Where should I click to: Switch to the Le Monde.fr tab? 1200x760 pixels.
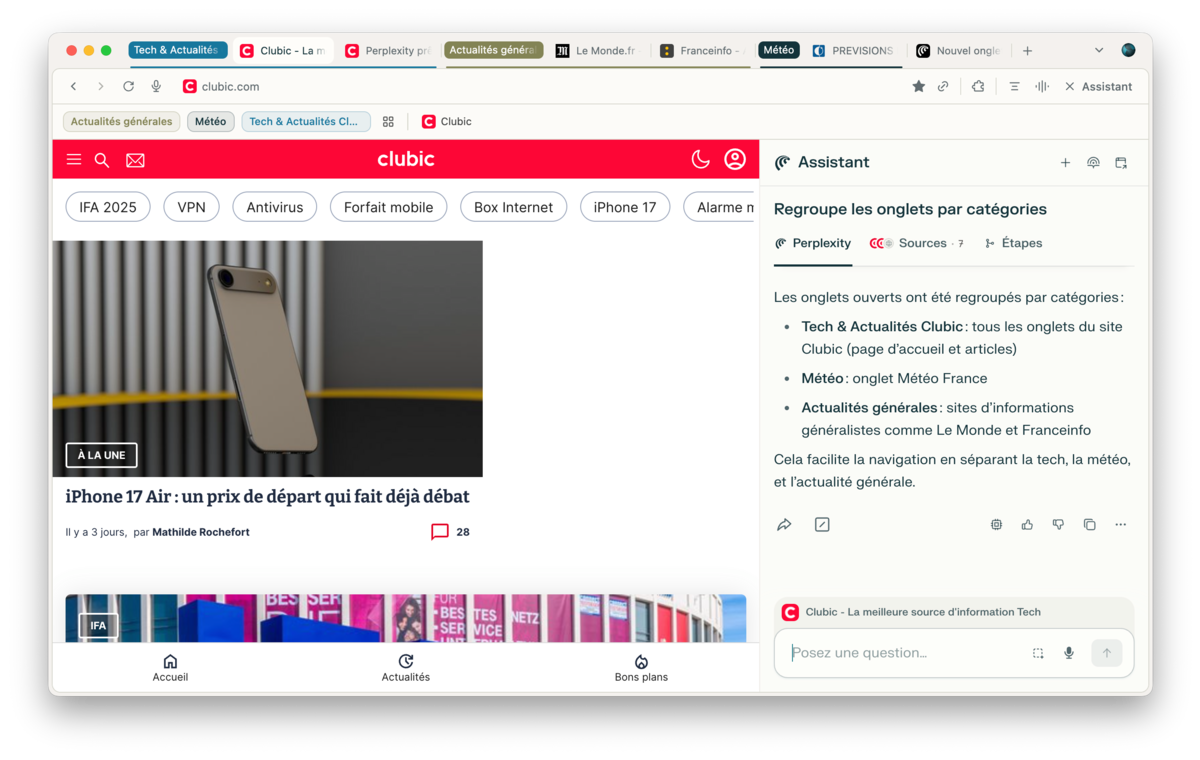coord(597,51)
